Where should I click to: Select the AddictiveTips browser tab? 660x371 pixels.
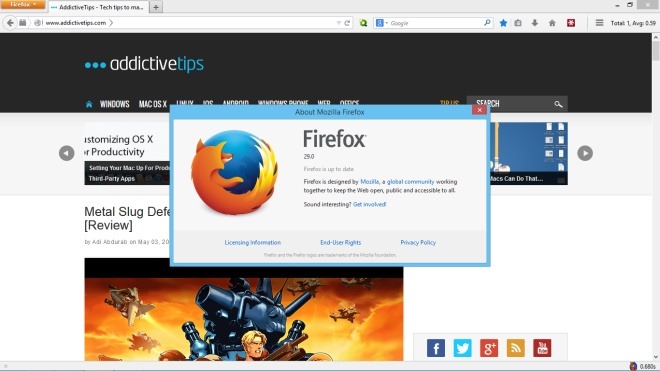tap(99, 7)
